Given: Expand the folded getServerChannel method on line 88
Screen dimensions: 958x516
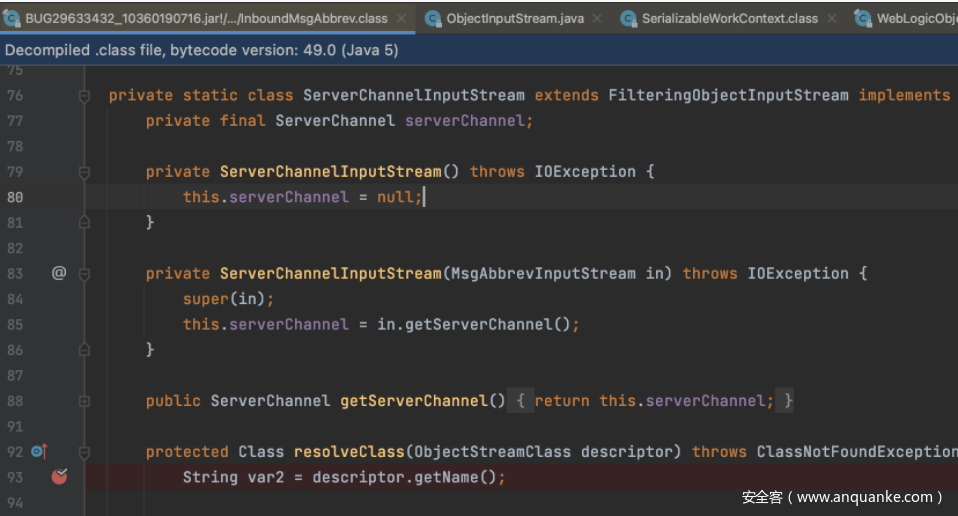Looking at the screenshot, I should click(85, 401).
